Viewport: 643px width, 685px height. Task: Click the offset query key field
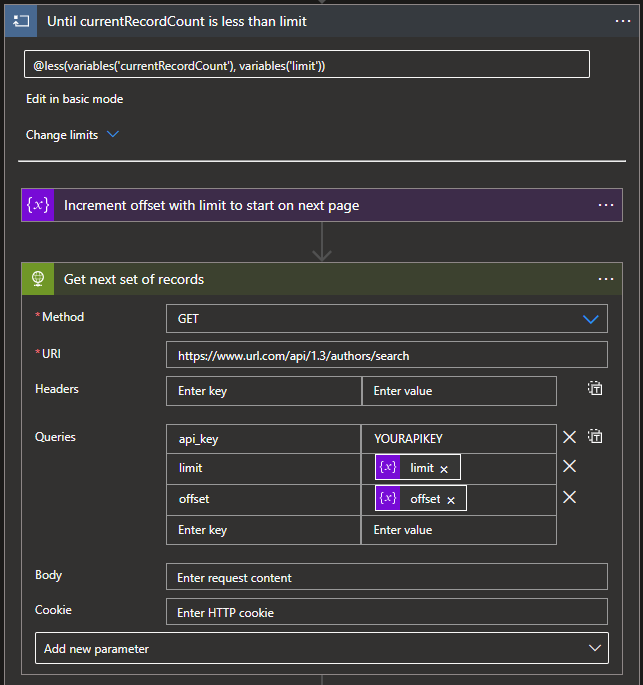pyautogui.click(x=263, y=499)
